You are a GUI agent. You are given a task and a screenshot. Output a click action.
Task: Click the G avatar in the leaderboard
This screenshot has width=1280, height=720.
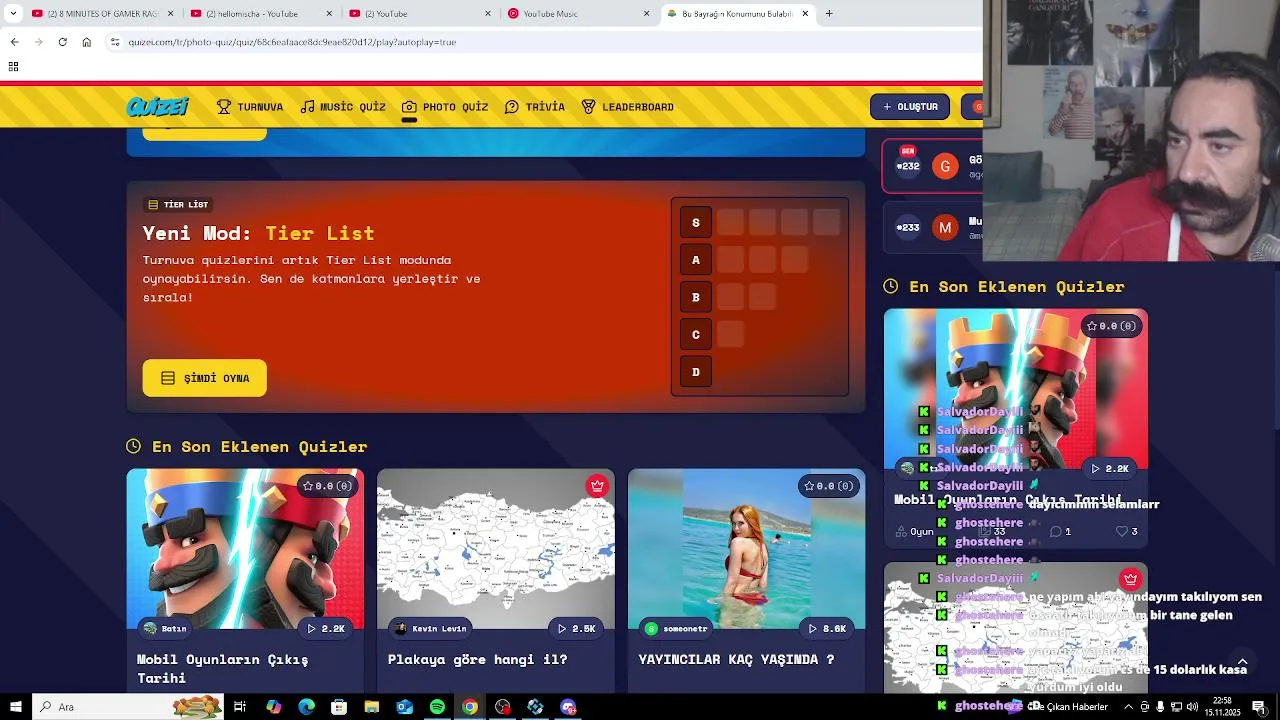click(x=945, y=166)
